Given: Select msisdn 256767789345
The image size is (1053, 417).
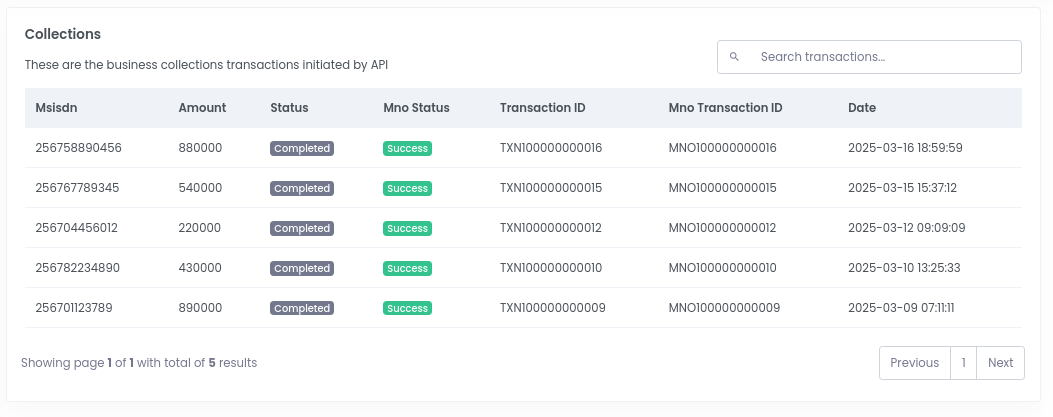Looking at the screenshot, I should pos(77,188).
